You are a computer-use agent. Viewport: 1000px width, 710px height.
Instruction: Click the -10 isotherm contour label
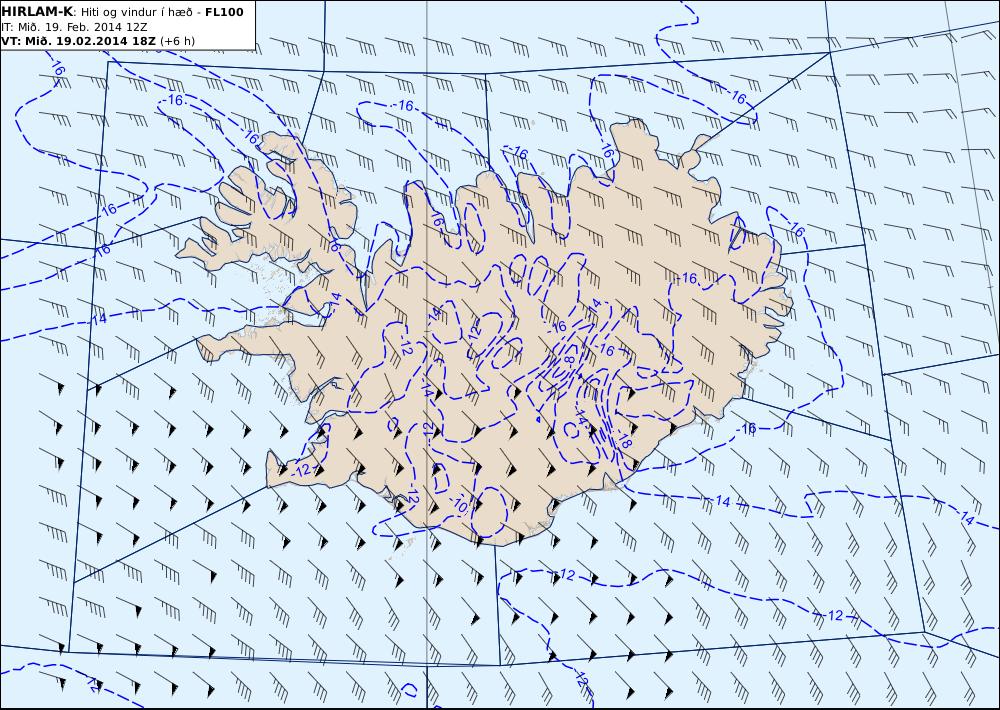[459, 504]
